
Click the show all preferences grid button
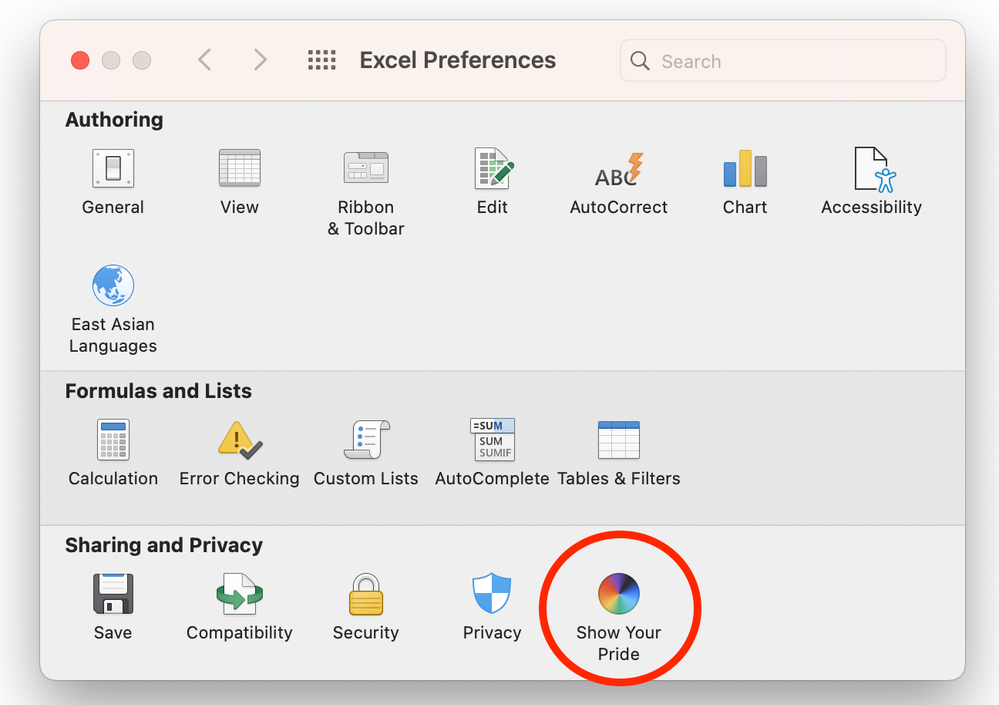click(322, 61)
